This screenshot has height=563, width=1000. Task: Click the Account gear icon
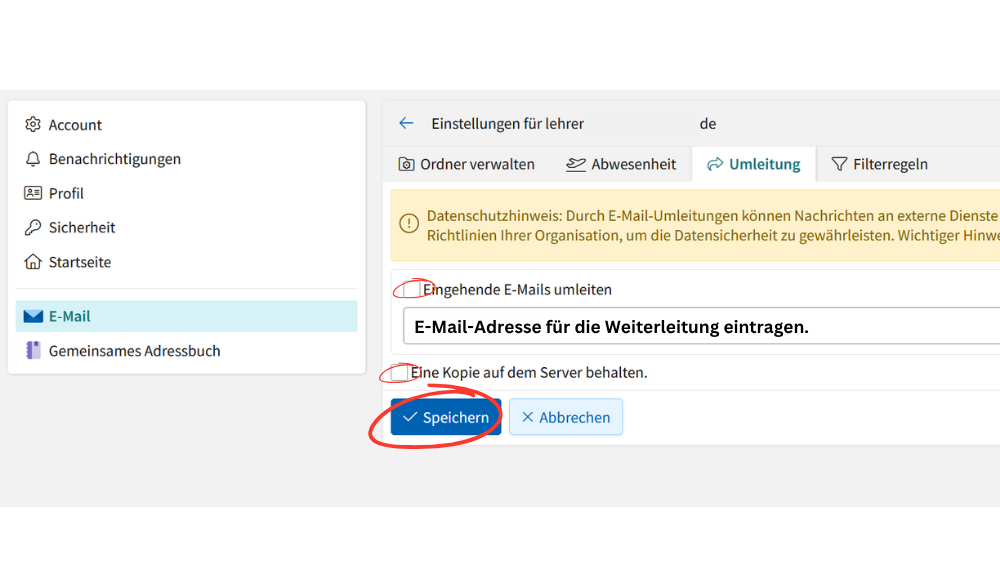33,124
